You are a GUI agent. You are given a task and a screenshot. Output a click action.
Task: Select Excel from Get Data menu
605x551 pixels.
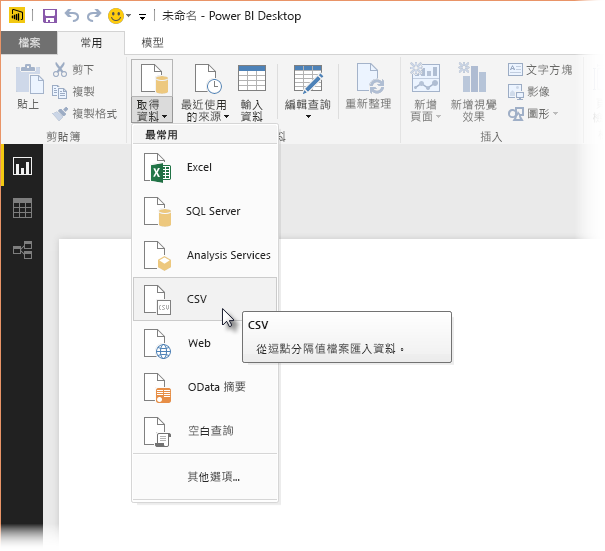205,167
